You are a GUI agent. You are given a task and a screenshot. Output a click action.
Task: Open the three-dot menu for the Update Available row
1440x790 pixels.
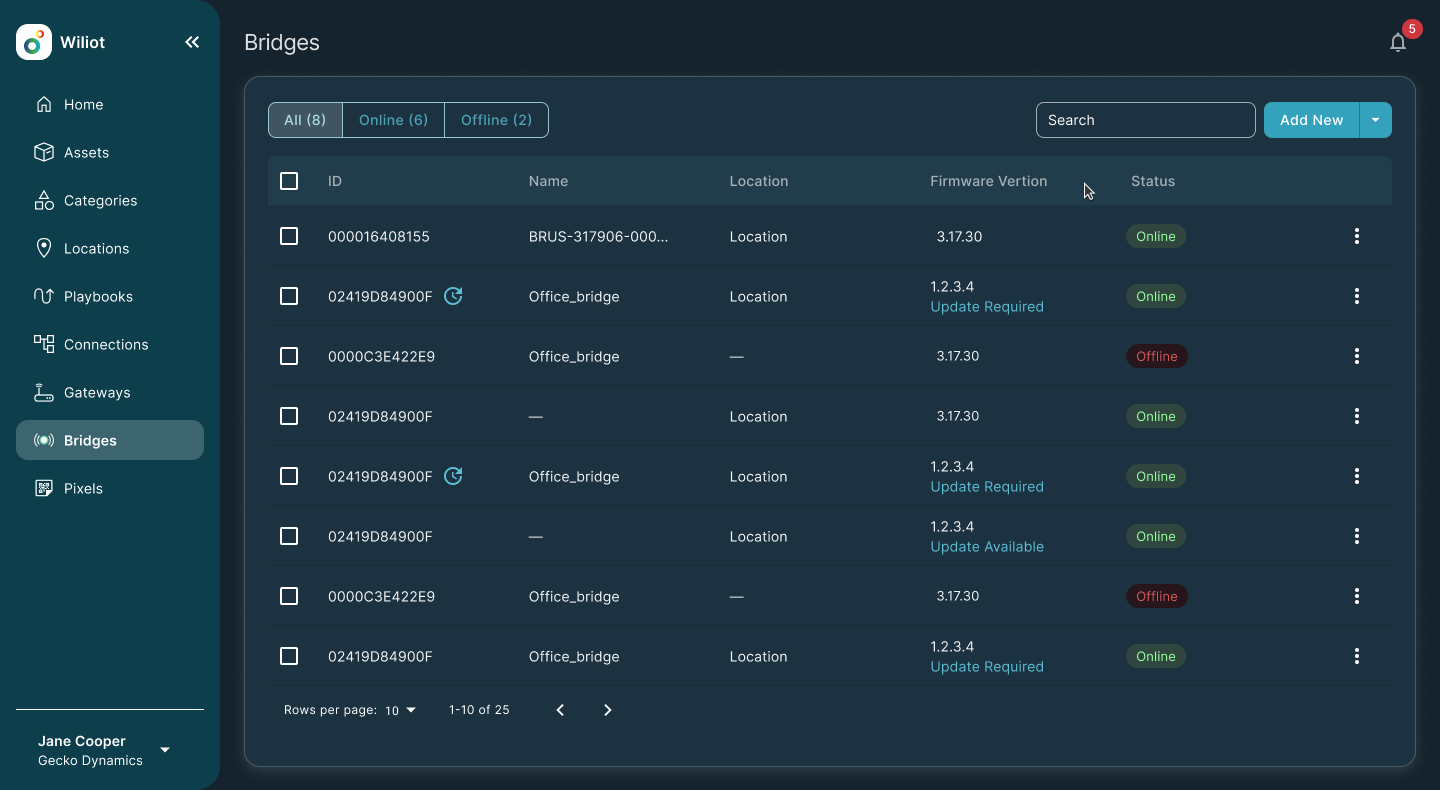pos(1357,536)
